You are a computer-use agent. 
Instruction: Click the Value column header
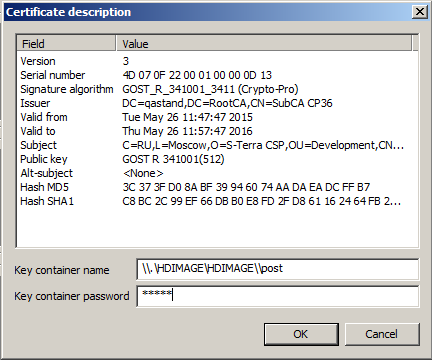point(264,44)
